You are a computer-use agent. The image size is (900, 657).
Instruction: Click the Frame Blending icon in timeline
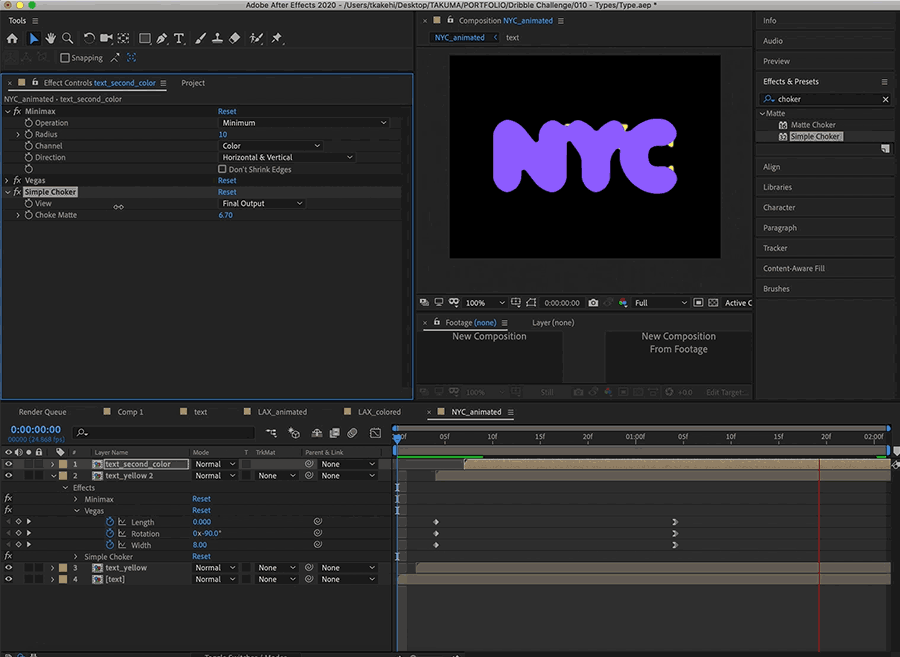click(x=335, y=433)
